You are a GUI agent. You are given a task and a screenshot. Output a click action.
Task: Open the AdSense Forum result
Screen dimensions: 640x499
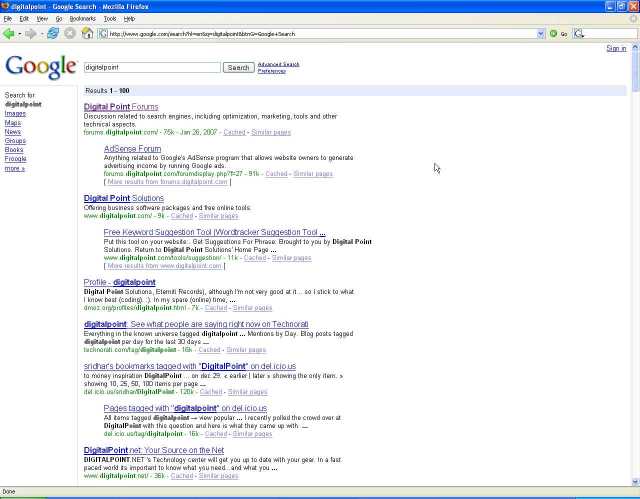(132, 149)
